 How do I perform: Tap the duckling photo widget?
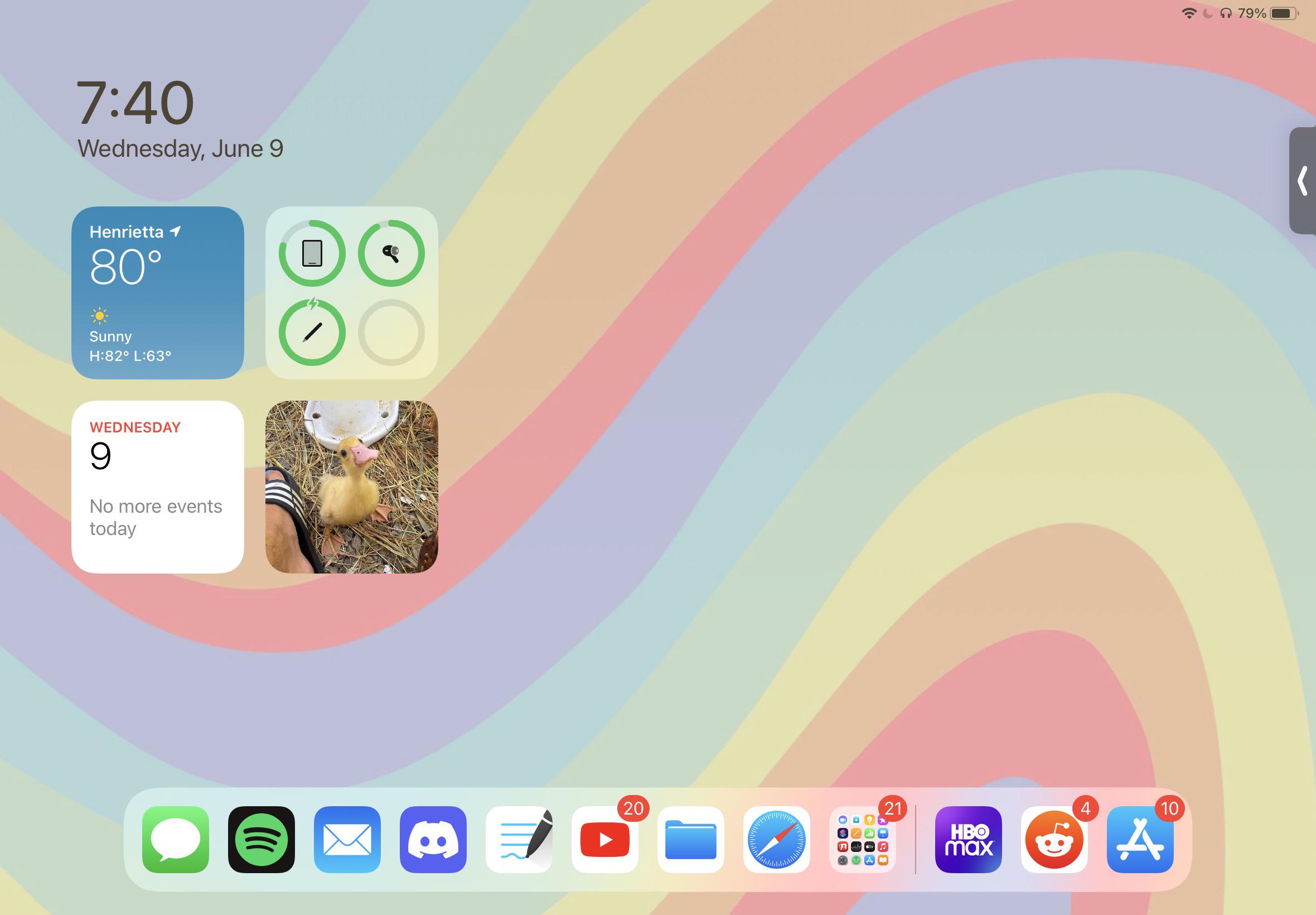pyautogui.click(x=352, y=487)
